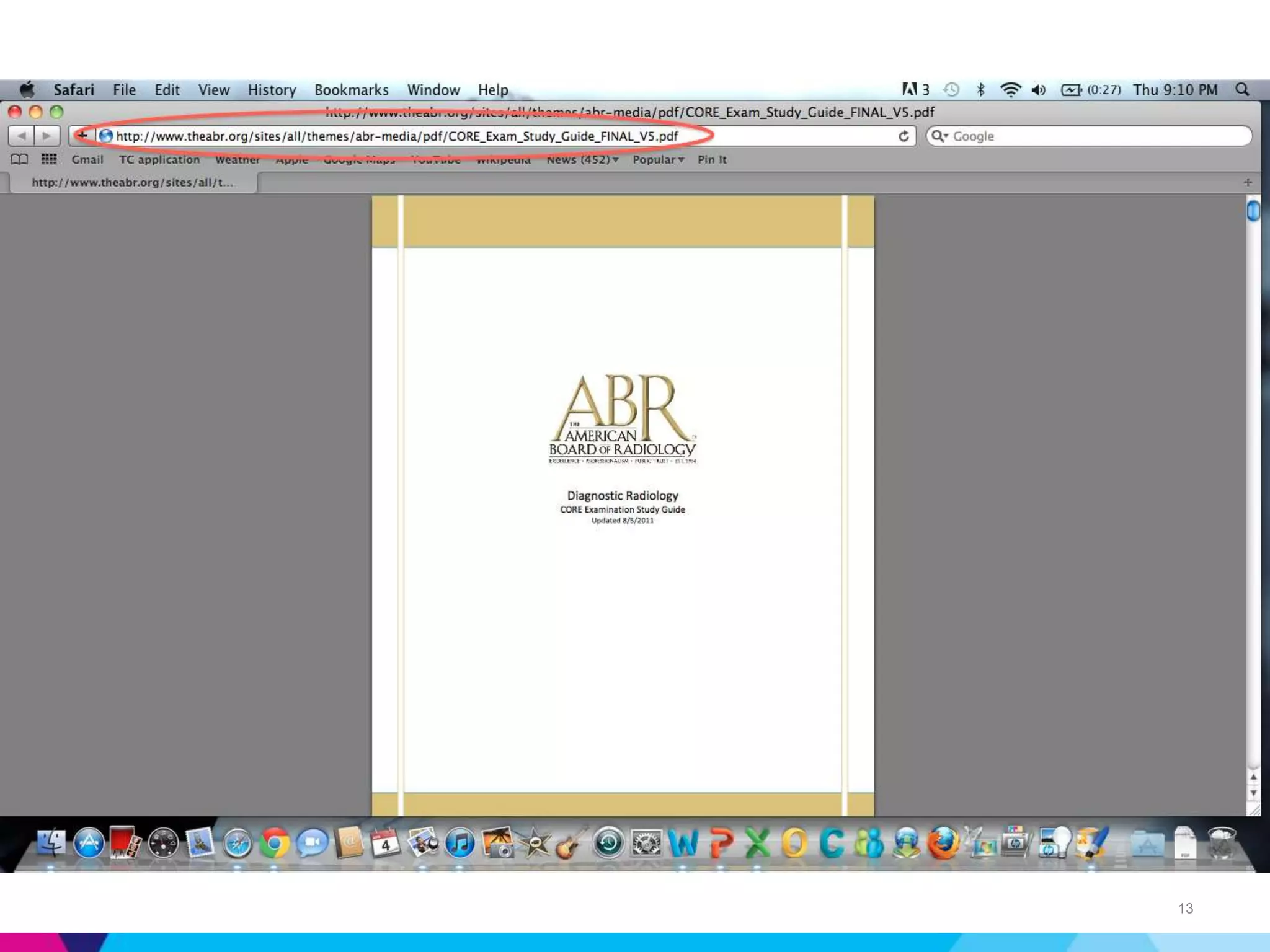The width and height of the screenshot is (1270, 952).
Task: Expand the News (452) bookmarks folder
Action: click(x=582, y=159)
